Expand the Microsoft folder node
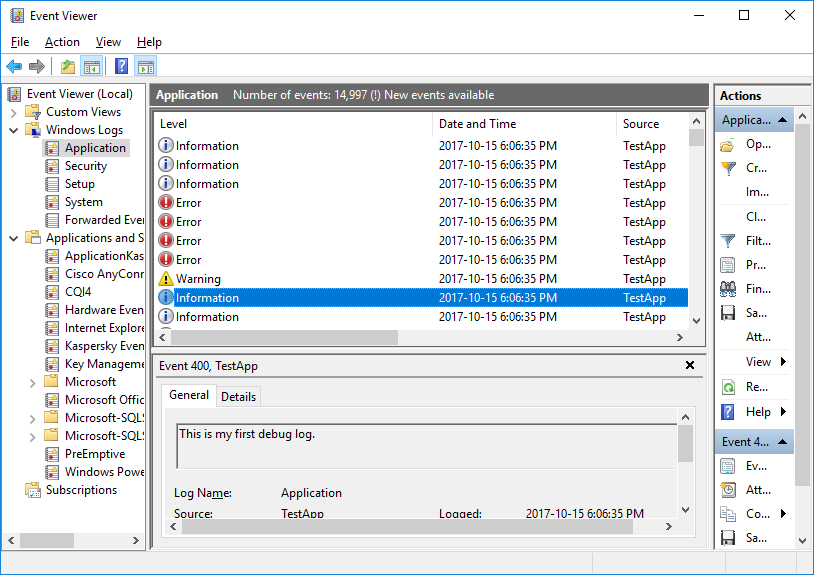This screenshot has width=814, height=575. pos(33,383)
